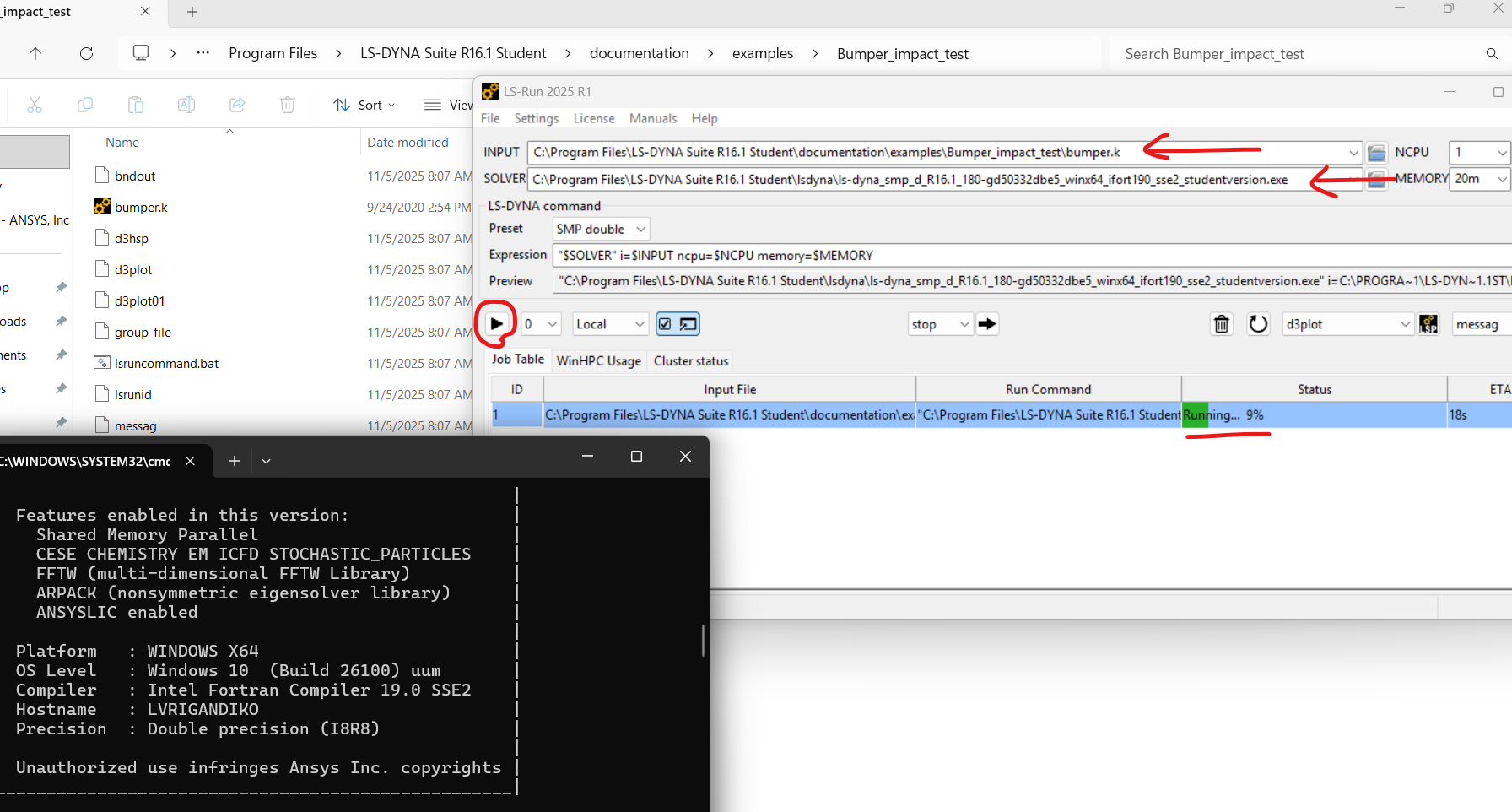The image size is (1512, 812).
Task: Click the black arrow to send stop command
Action: point(987,324)
